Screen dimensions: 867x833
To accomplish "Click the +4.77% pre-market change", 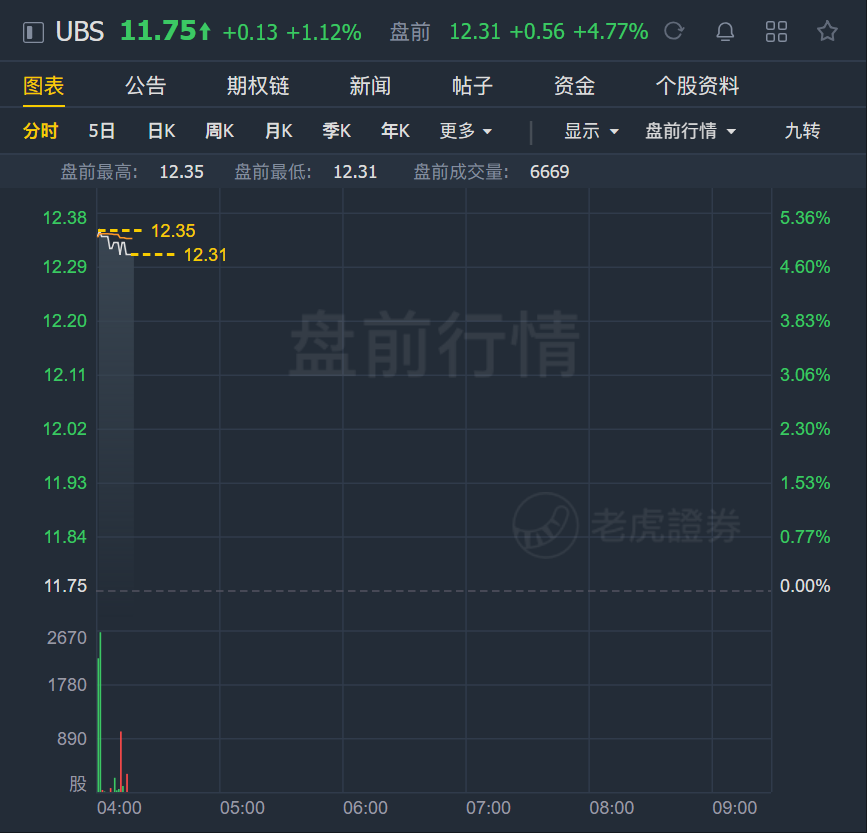I will (x=610, y=32).
